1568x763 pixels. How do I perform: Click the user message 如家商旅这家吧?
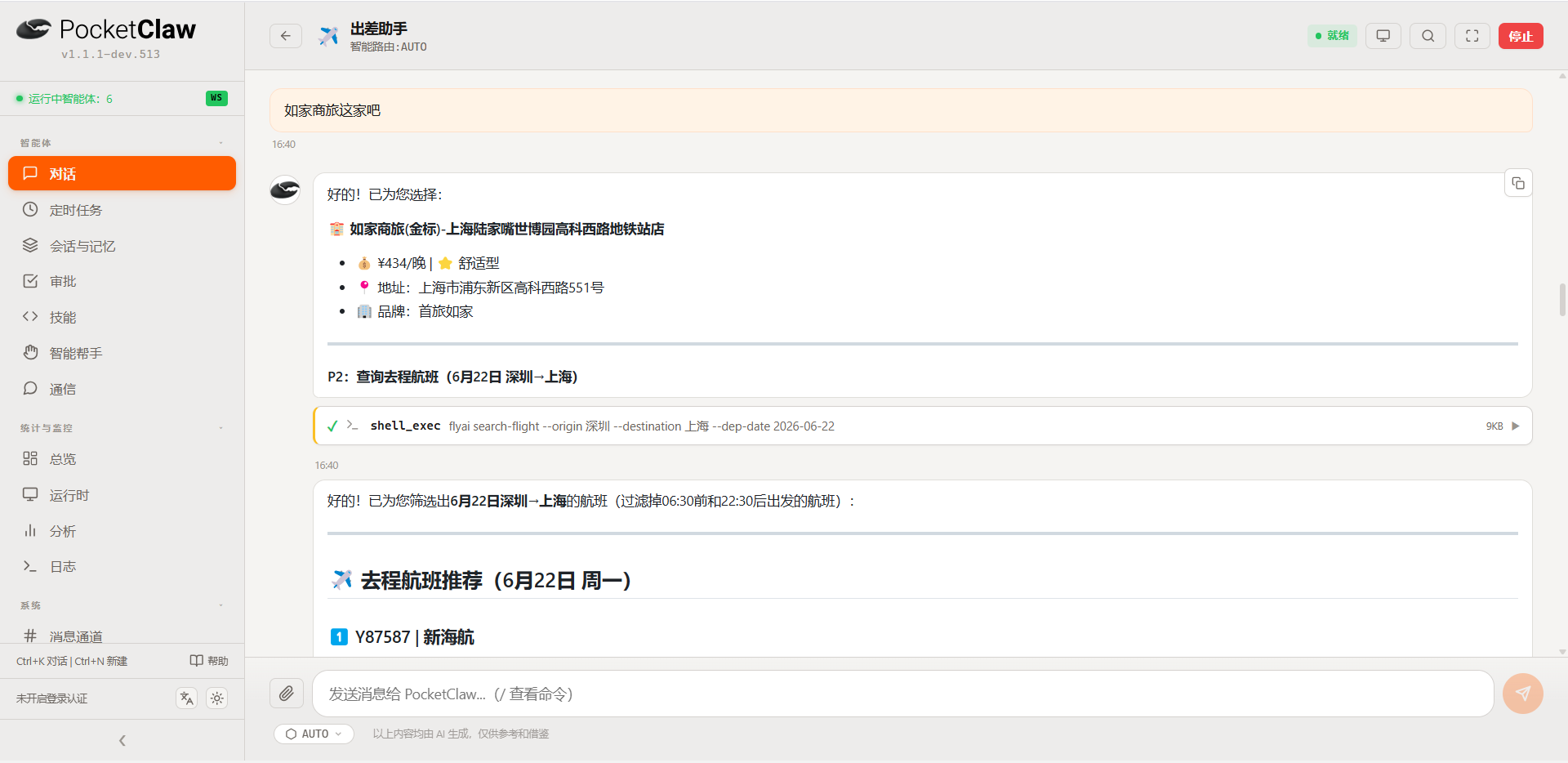(x=901, y=110)
